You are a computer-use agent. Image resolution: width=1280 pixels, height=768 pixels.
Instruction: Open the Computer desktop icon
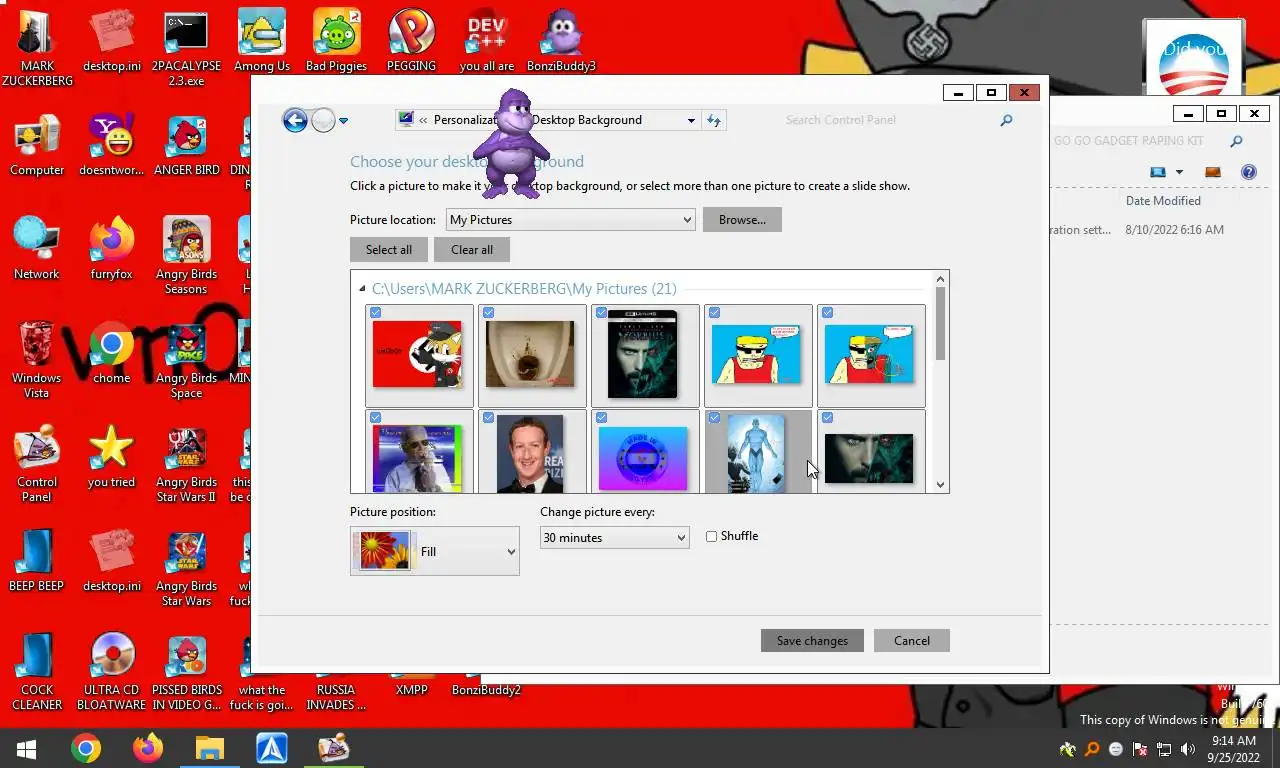(x=37, y=145)
